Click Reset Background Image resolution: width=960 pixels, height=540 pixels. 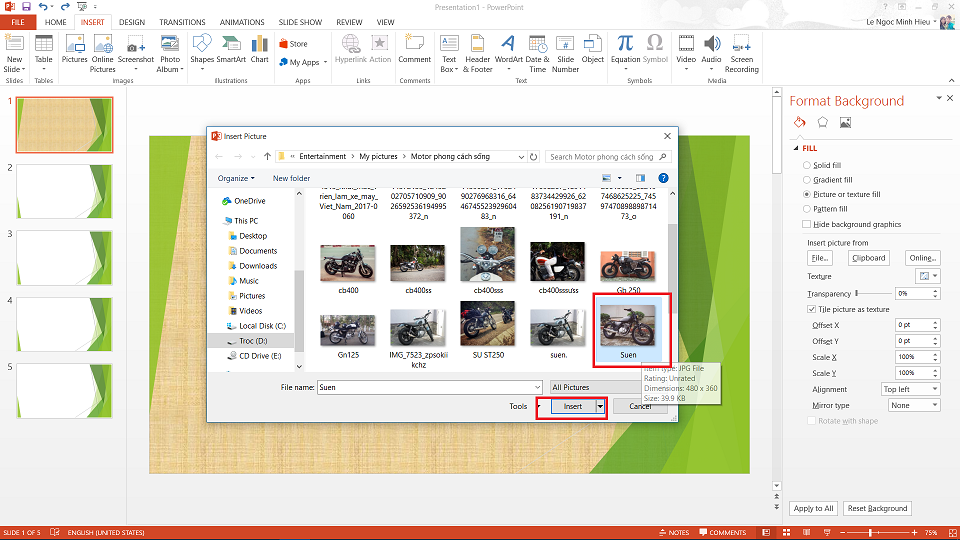(x=877, y=508)
